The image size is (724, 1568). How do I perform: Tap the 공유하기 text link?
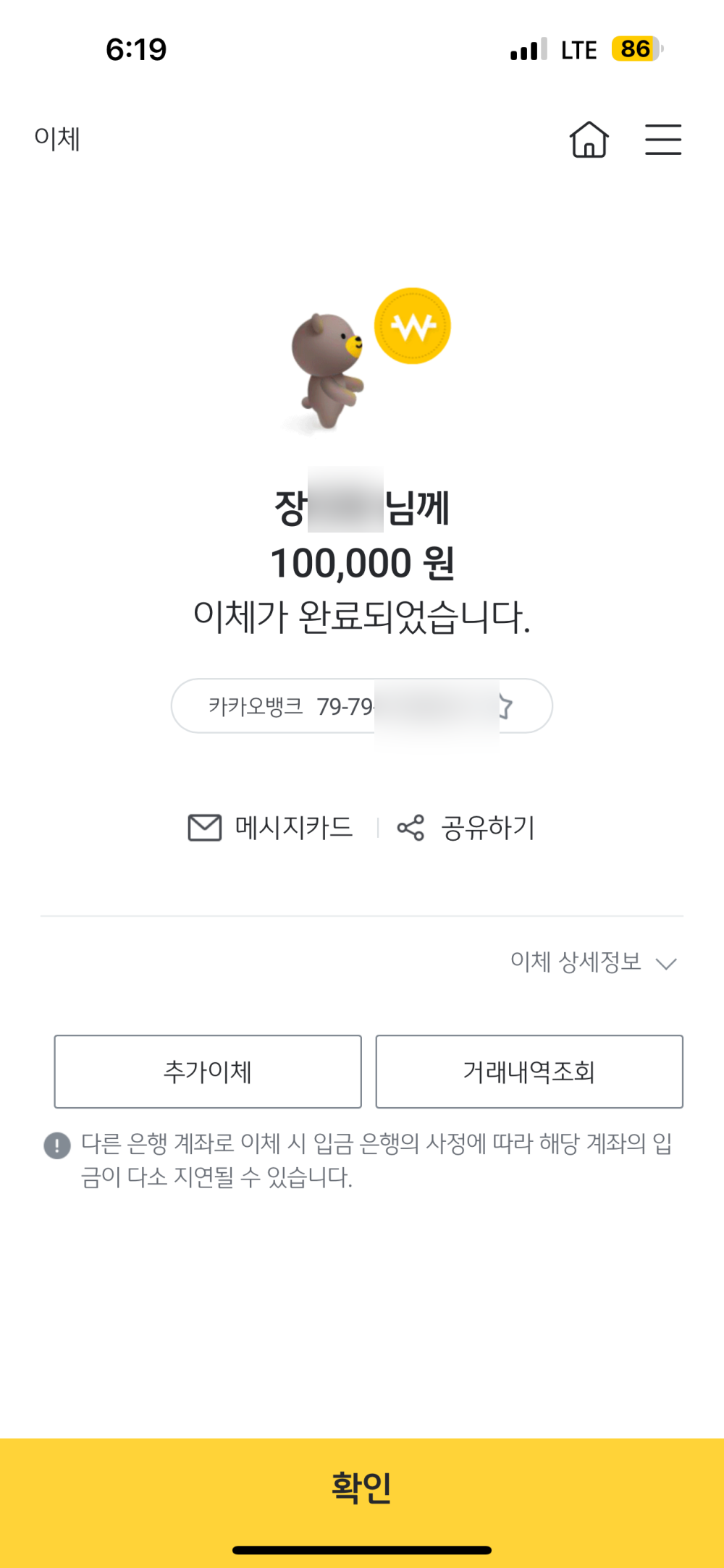(x=488, y=828)
